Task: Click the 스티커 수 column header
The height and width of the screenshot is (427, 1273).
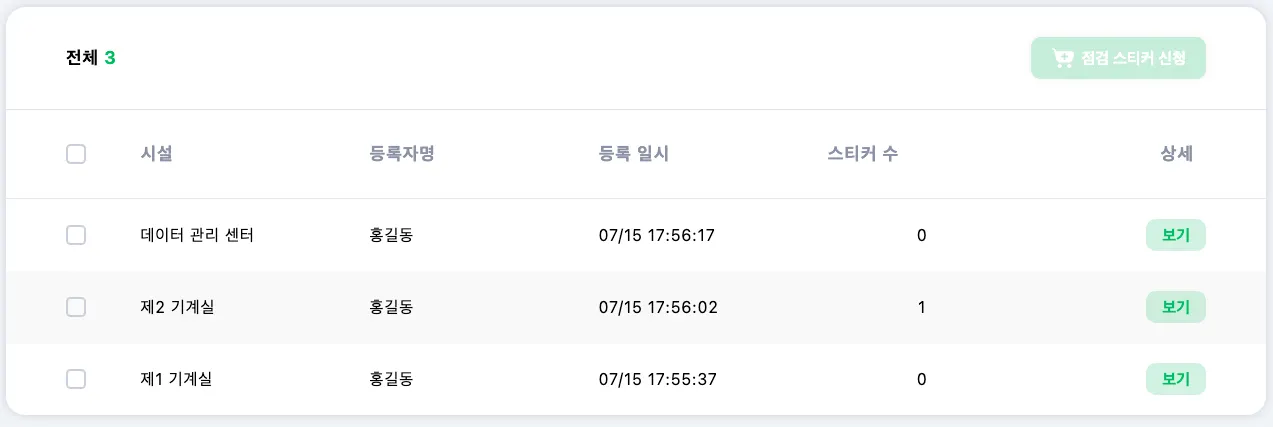Action: click(x=862, y=154)
